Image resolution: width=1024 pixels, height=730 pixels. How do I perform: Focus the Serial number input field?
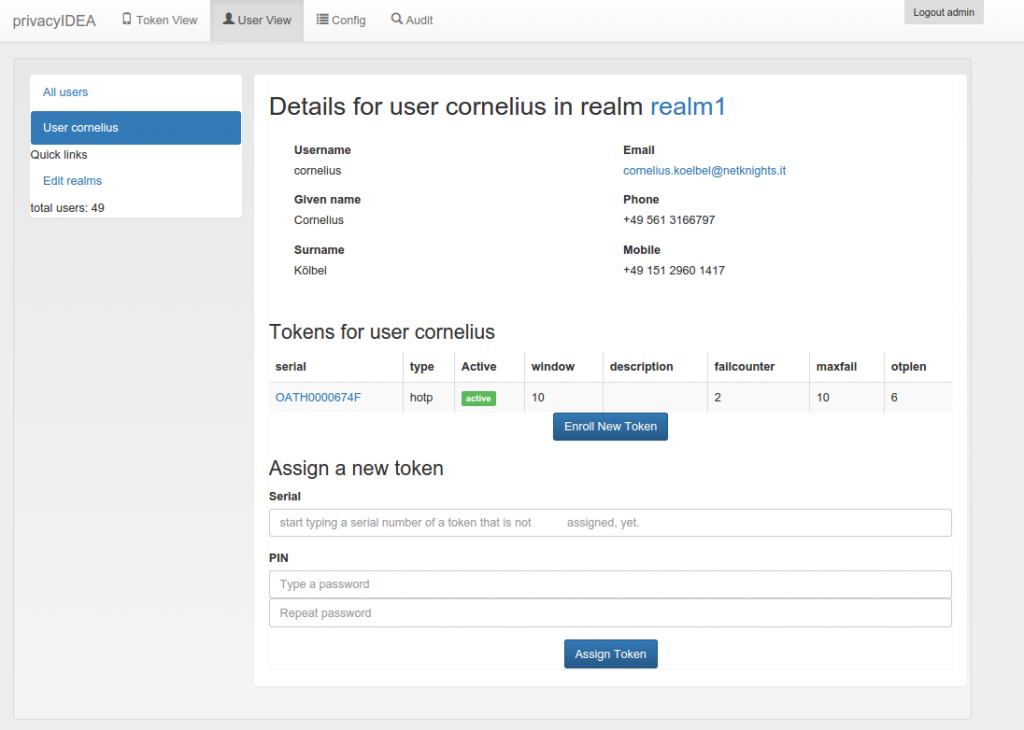[x=610, y=523]
